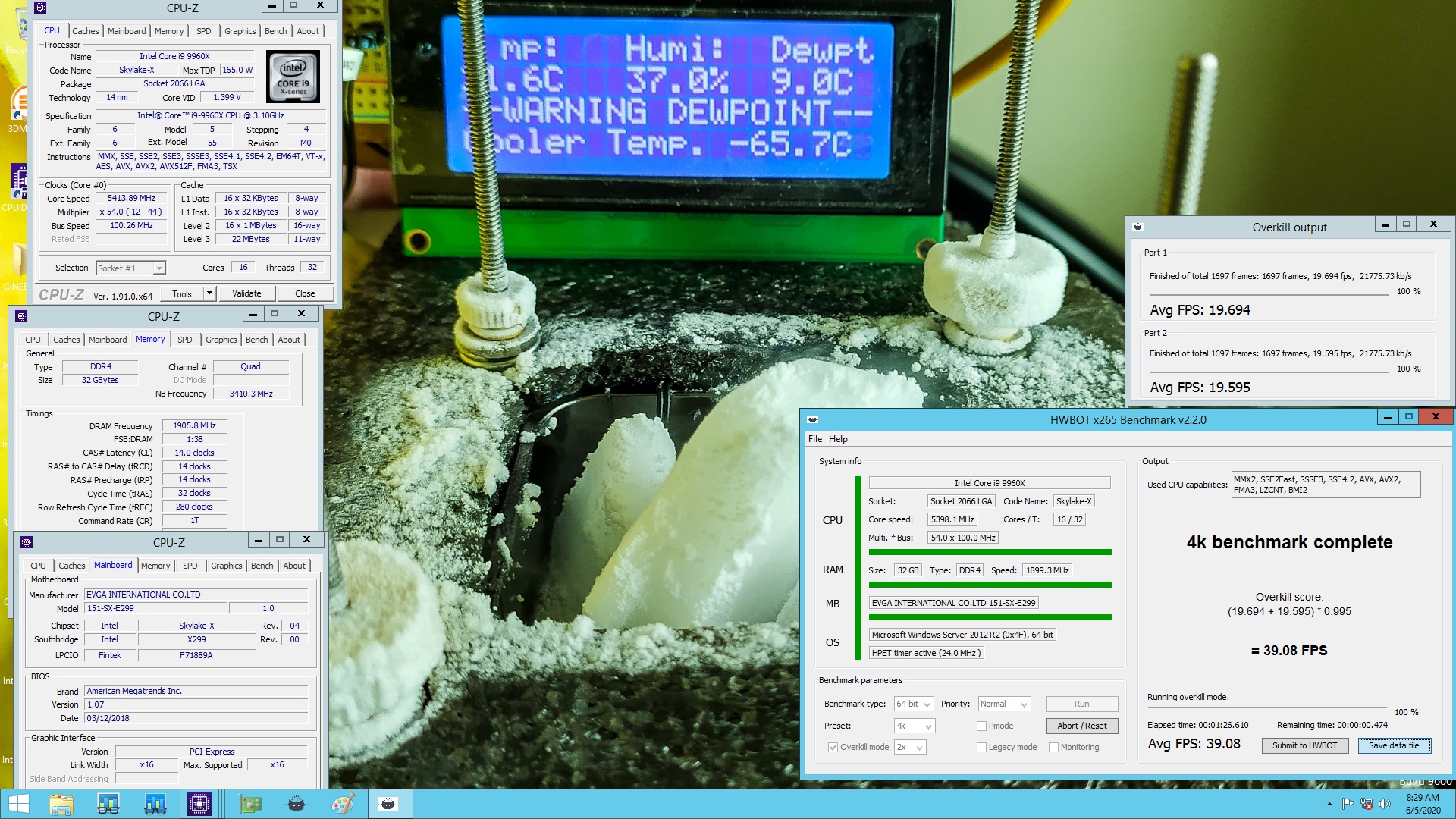Select Graphics tab in the Memory CPU-Z window
Viewport: 1456px width, 819px height.
[221, 340]
